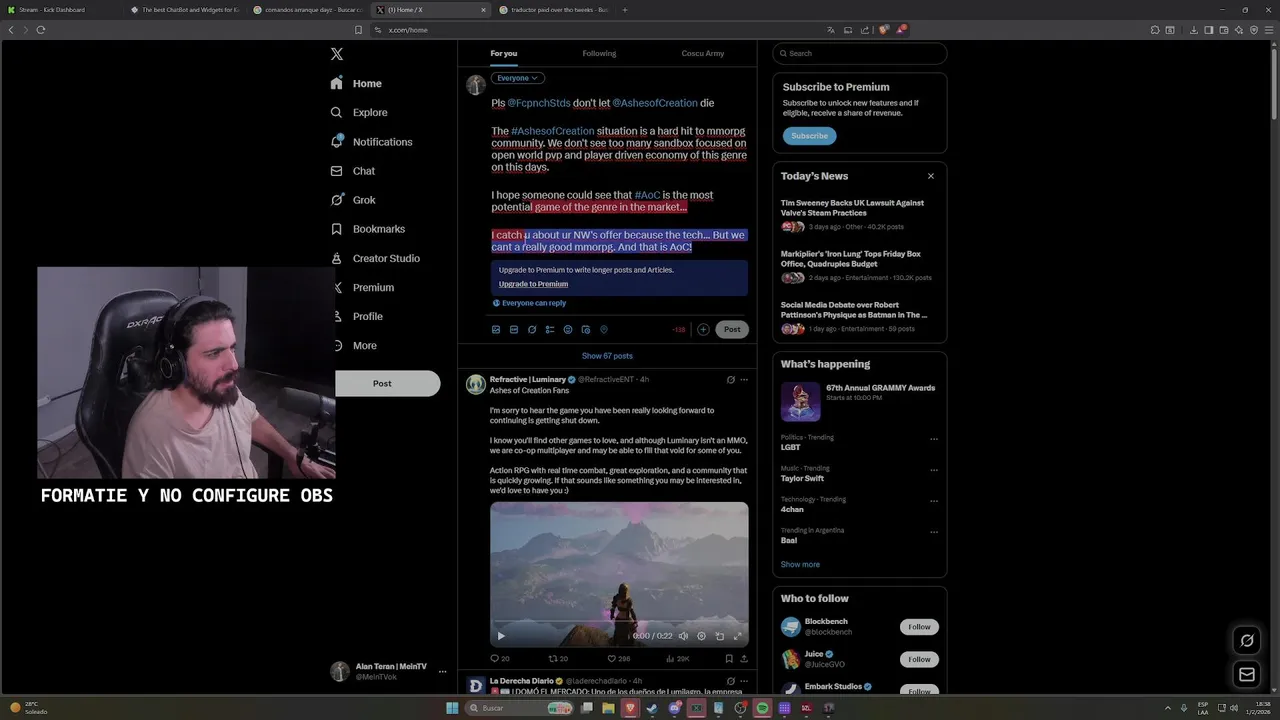1280x720 pixels.
Task: Open Grok in the sidebar
Action: click(x=353, y=200)
